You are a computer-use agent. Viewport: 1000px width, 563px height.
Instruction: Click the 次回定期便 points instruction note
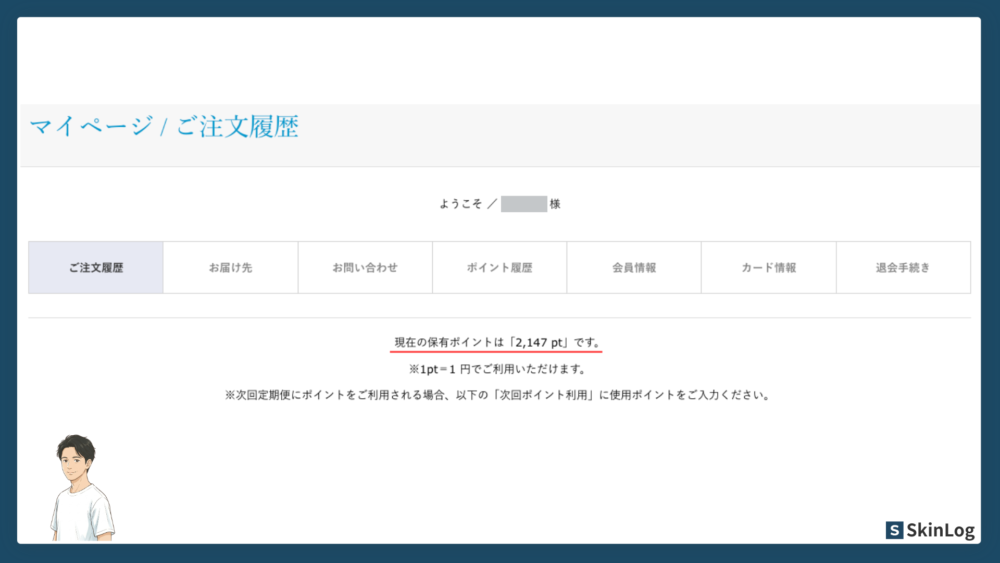pyautogui.click(x=498, y=395)
